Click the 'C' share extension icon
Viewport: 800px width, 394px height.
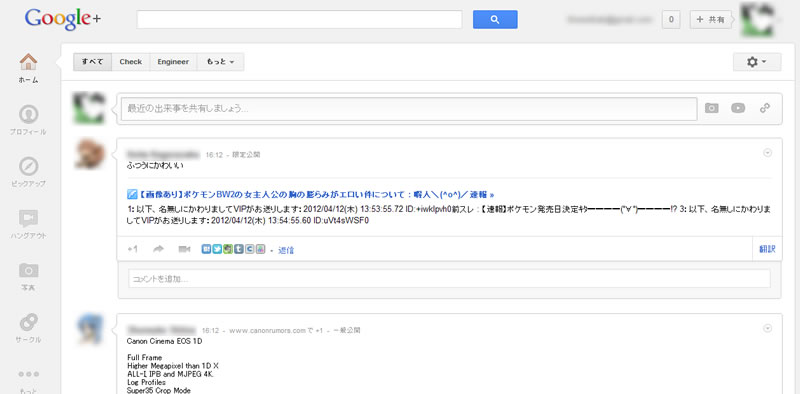(249, 249)
